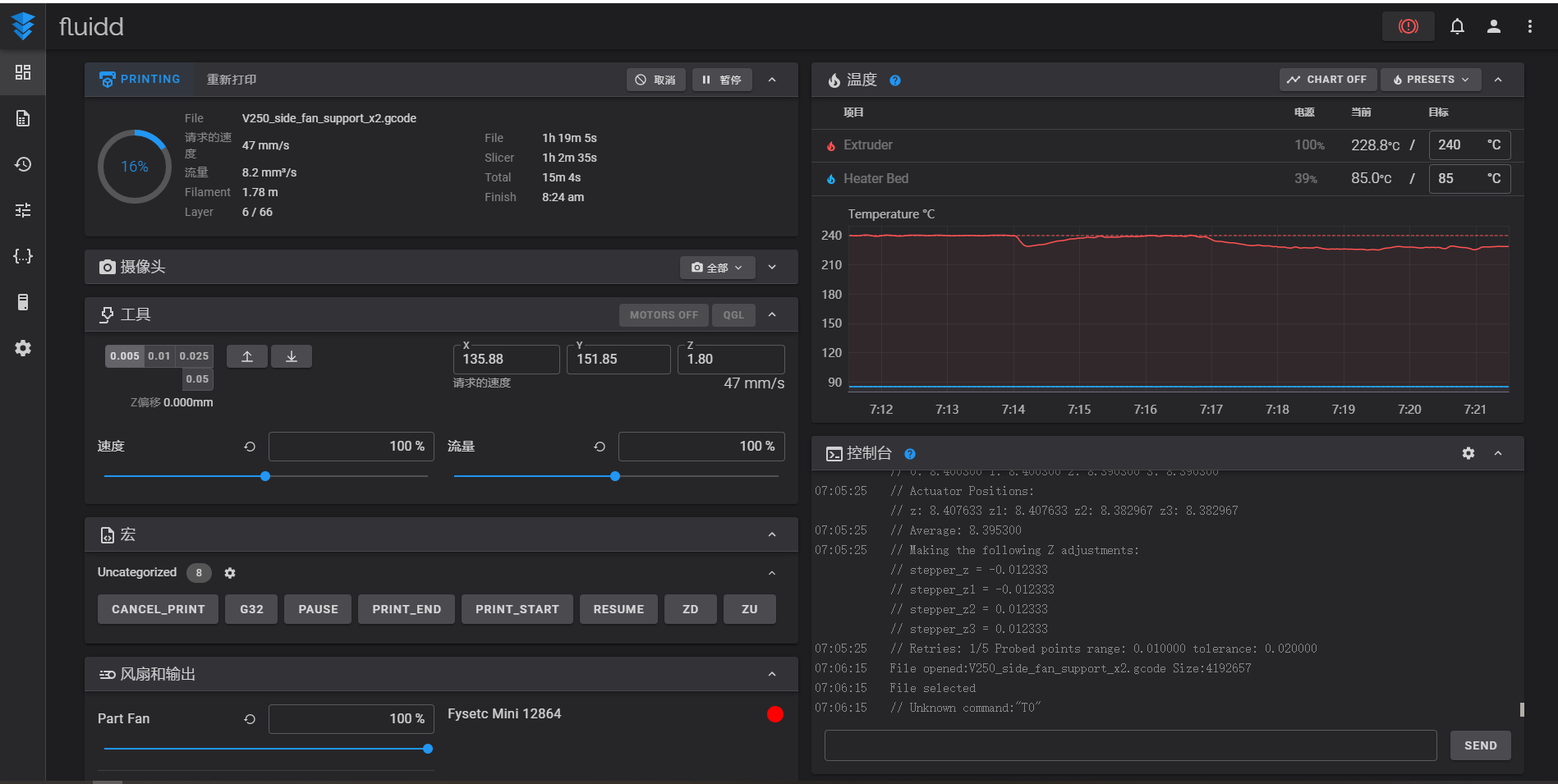Move Z offset down with arrow button
1558x784 pixels.
pyautogui.click(x=292, y=356)
